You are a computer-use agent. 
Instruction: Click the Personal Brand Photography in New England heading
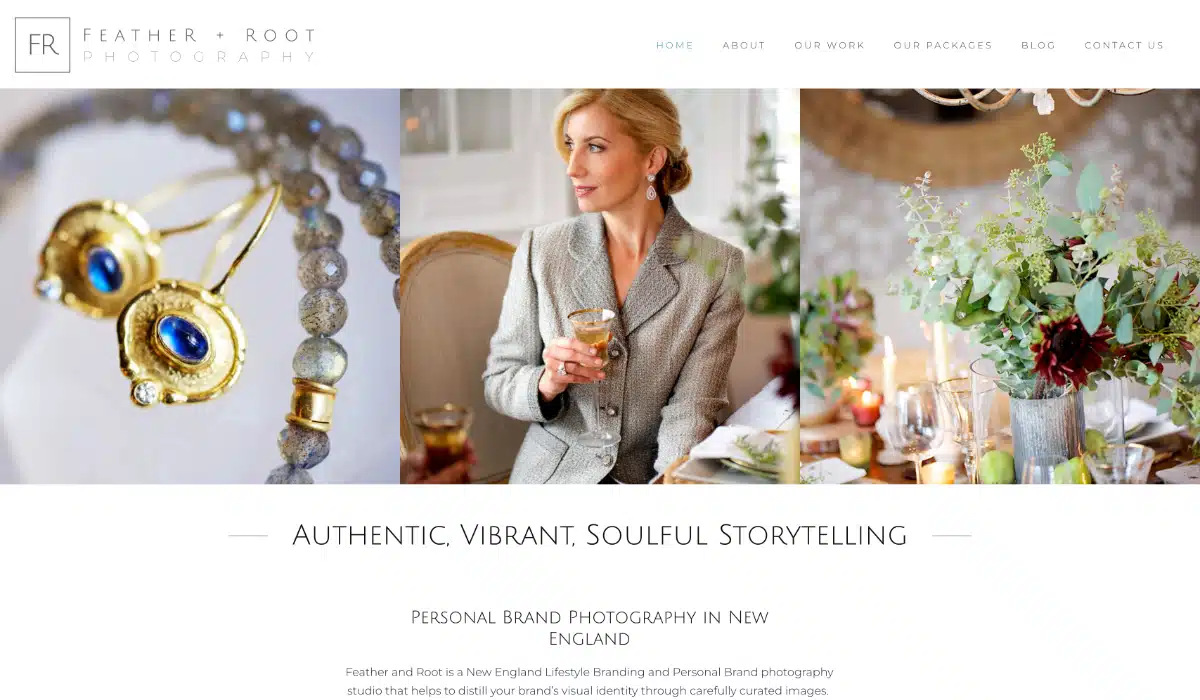(590, 627)
